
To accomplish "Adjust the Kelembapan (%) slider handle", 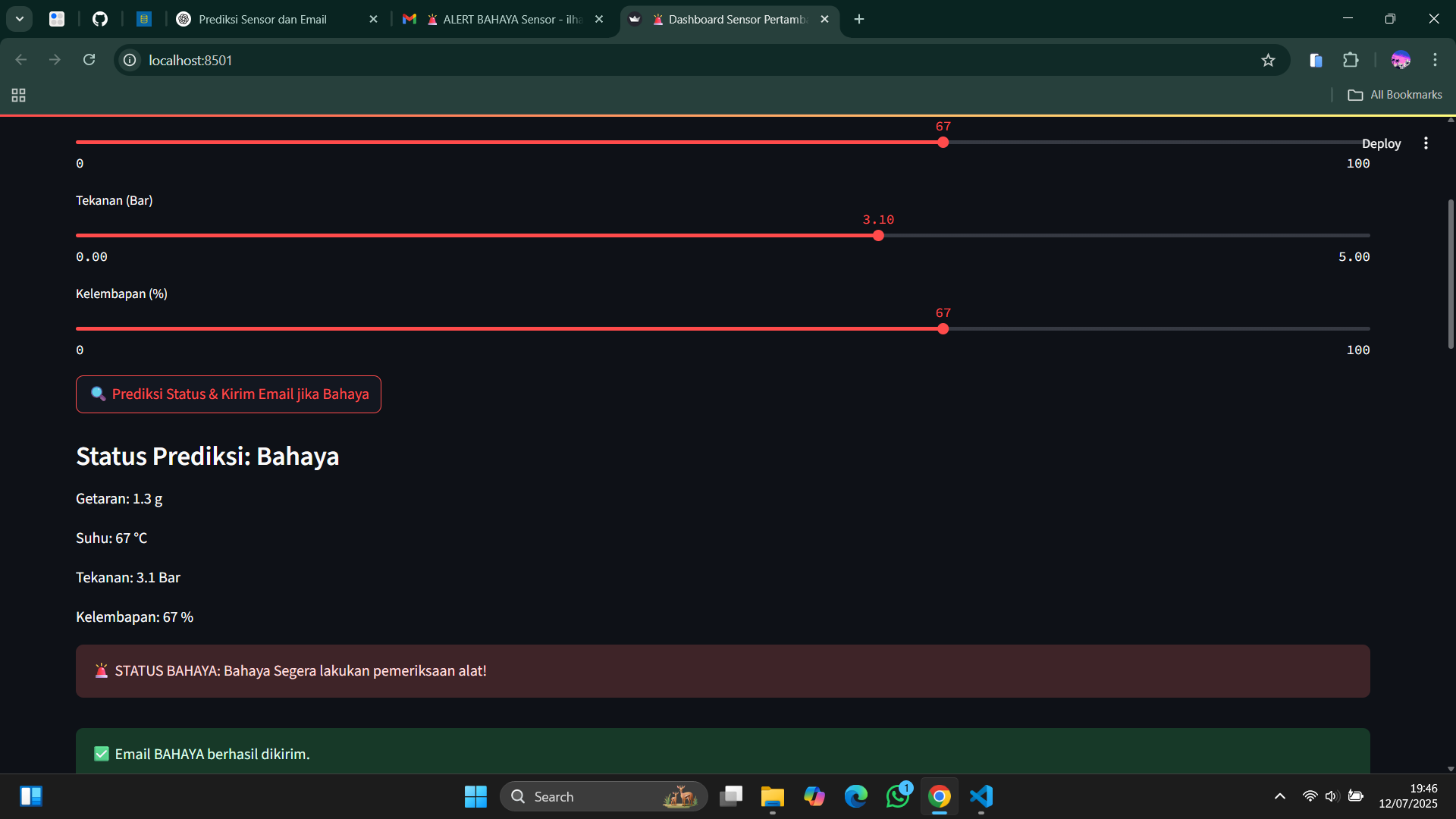I will 943,329.
